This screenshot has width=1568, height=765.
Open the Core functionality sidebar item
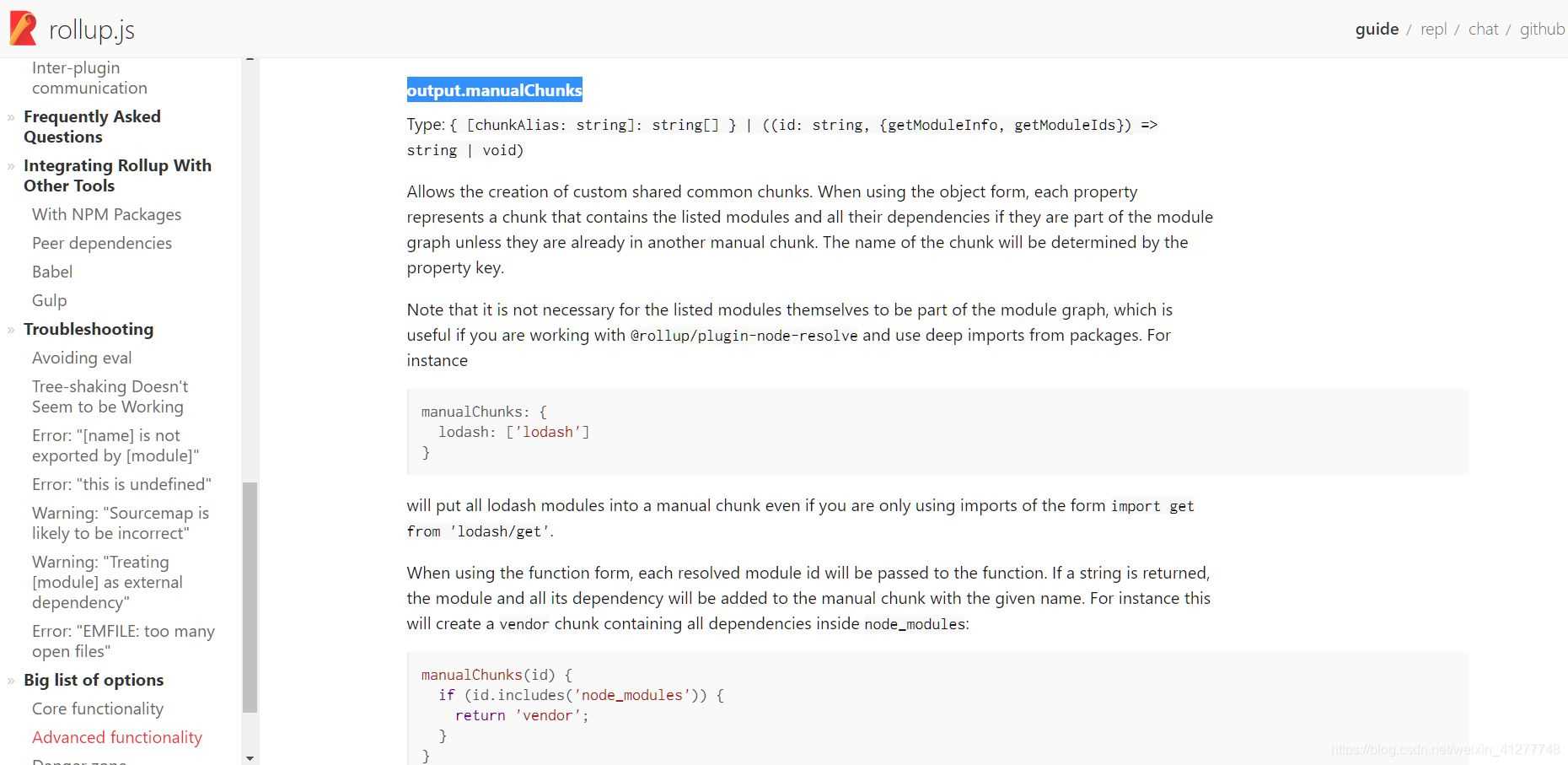click(98, 708)
